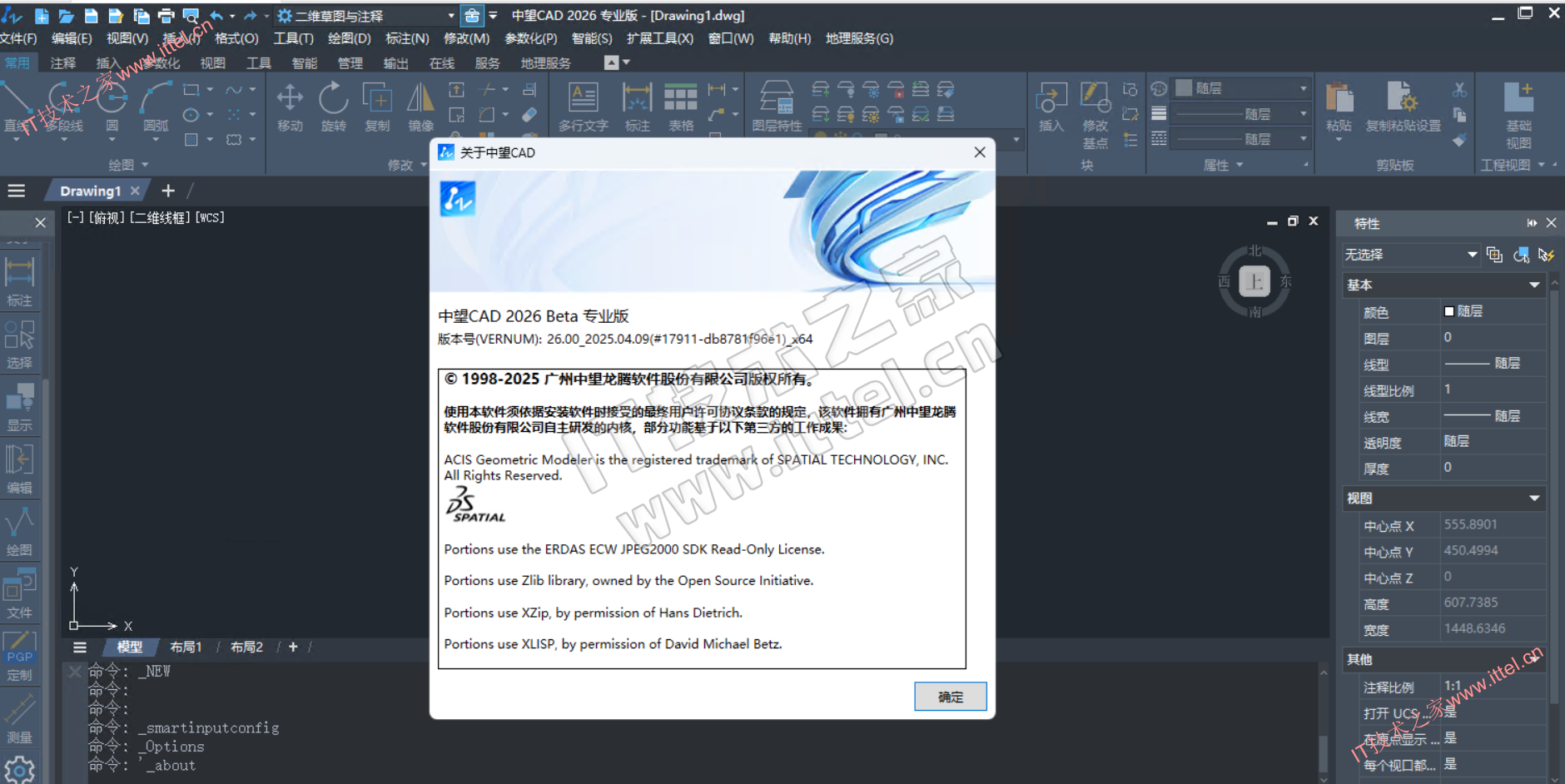
Task: Open the 帮助(H) menu
Action: (789, 38)
